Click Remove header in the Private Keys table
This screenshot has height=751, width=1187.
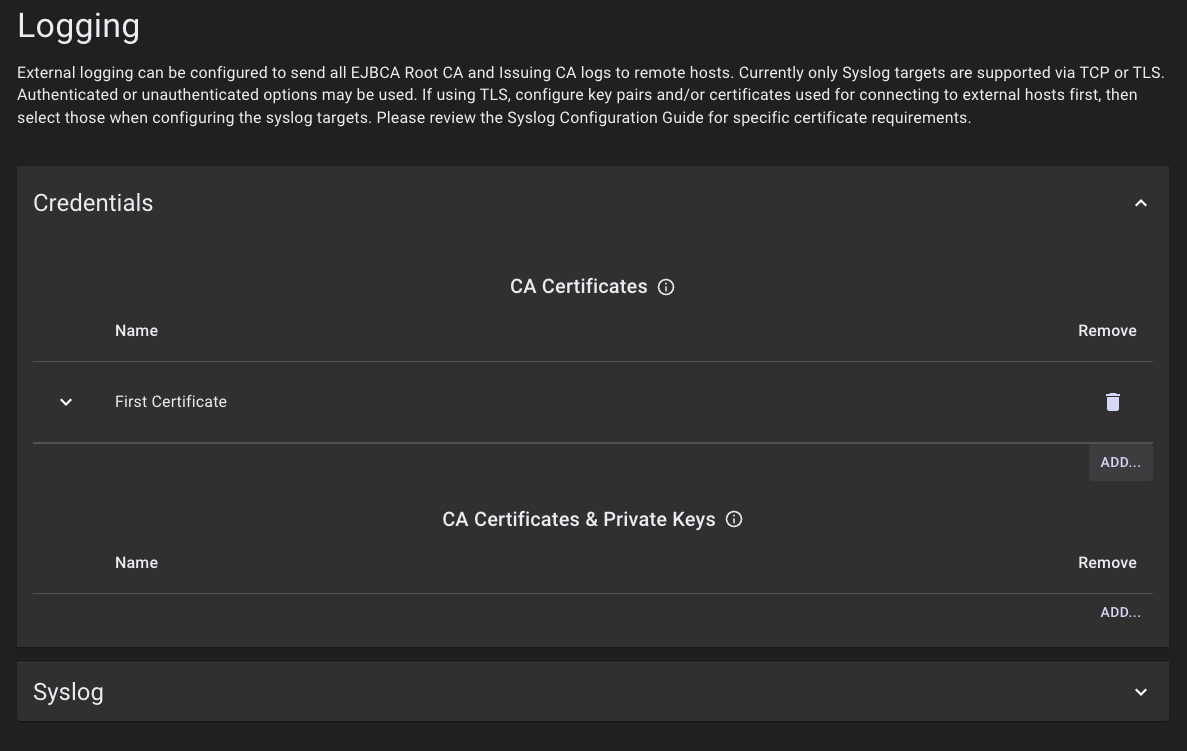pyautogui.click(x=1107, y=563)
